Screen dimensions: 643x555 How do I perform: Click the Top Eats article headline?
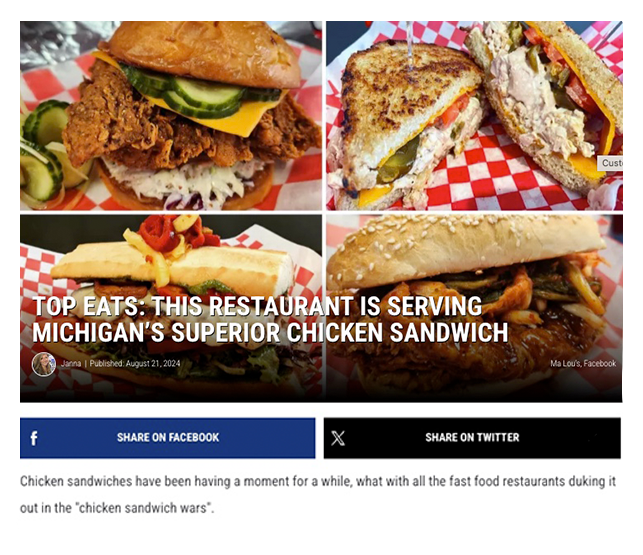coord(270,319)
